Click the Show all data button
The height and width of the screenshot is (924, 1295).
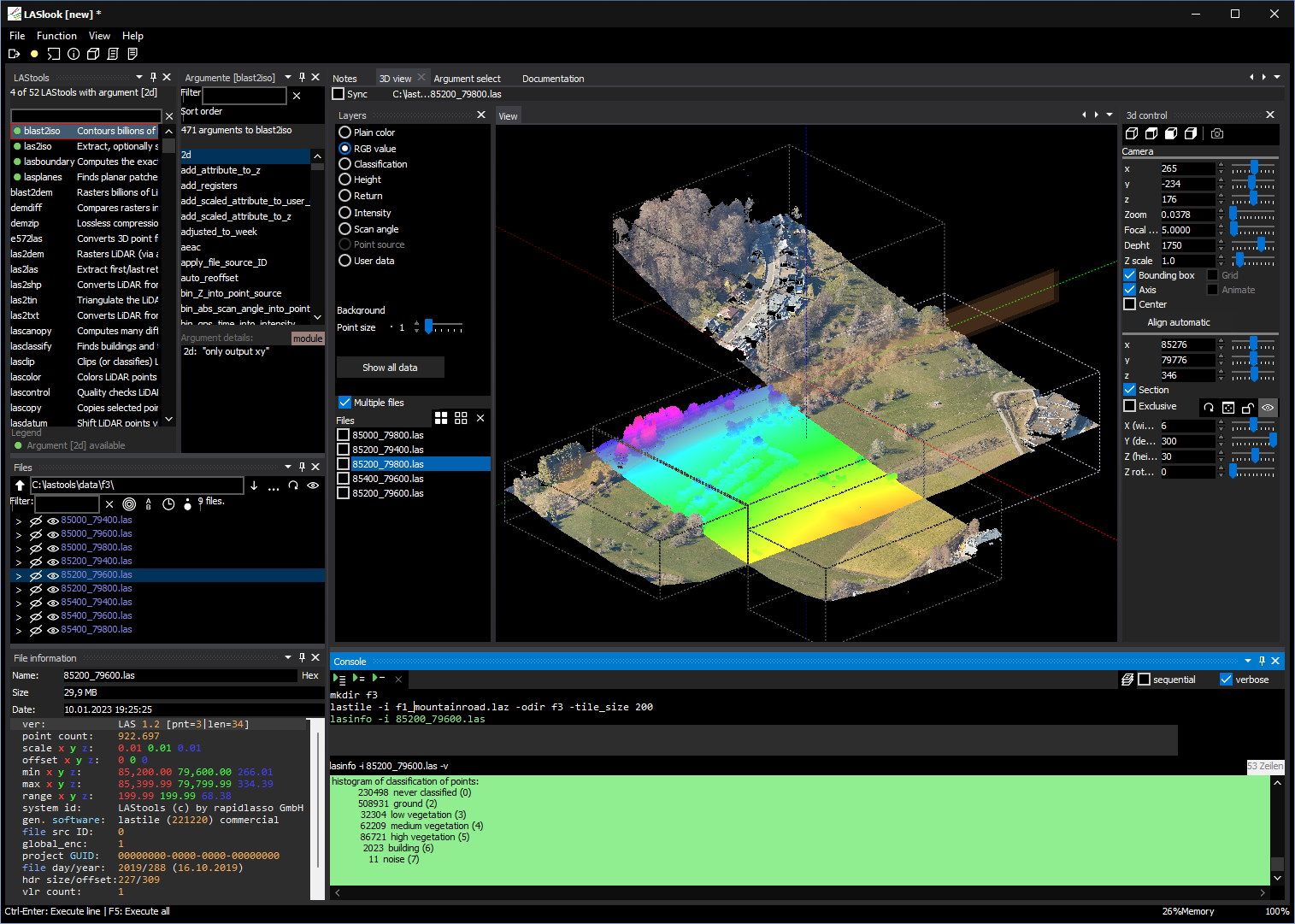pos(390,368)
